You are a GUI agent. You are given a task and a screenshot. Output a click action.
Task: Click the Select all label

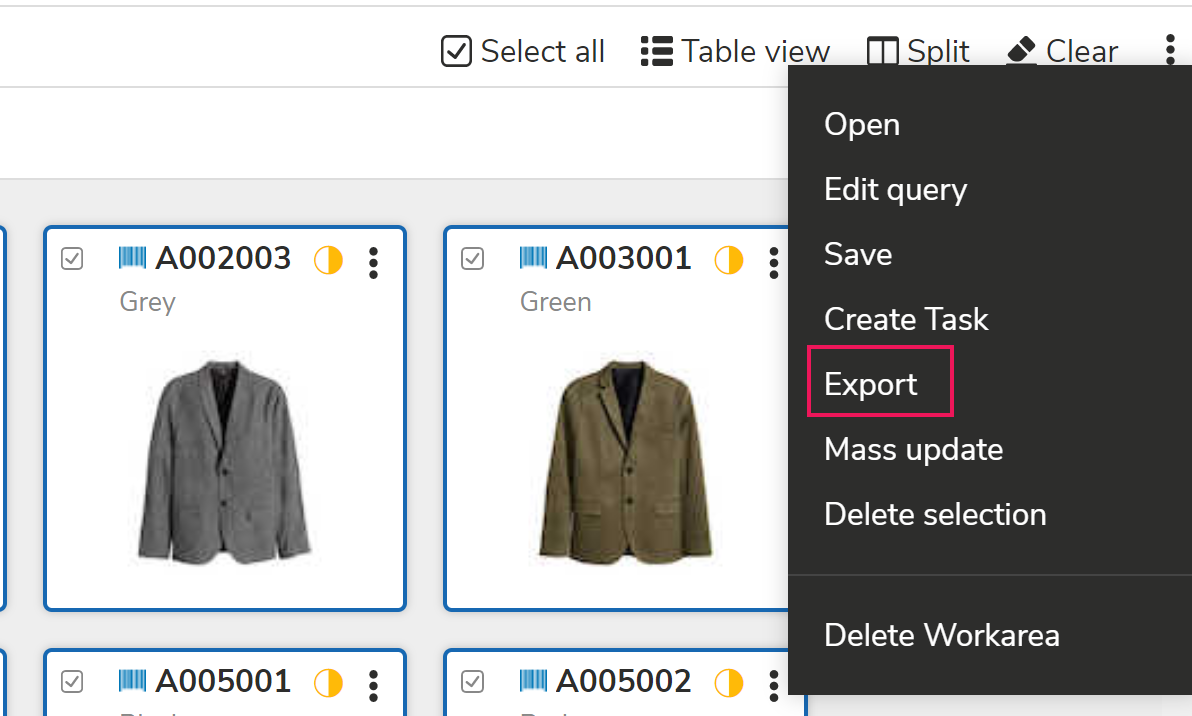(x=543, y=52)
